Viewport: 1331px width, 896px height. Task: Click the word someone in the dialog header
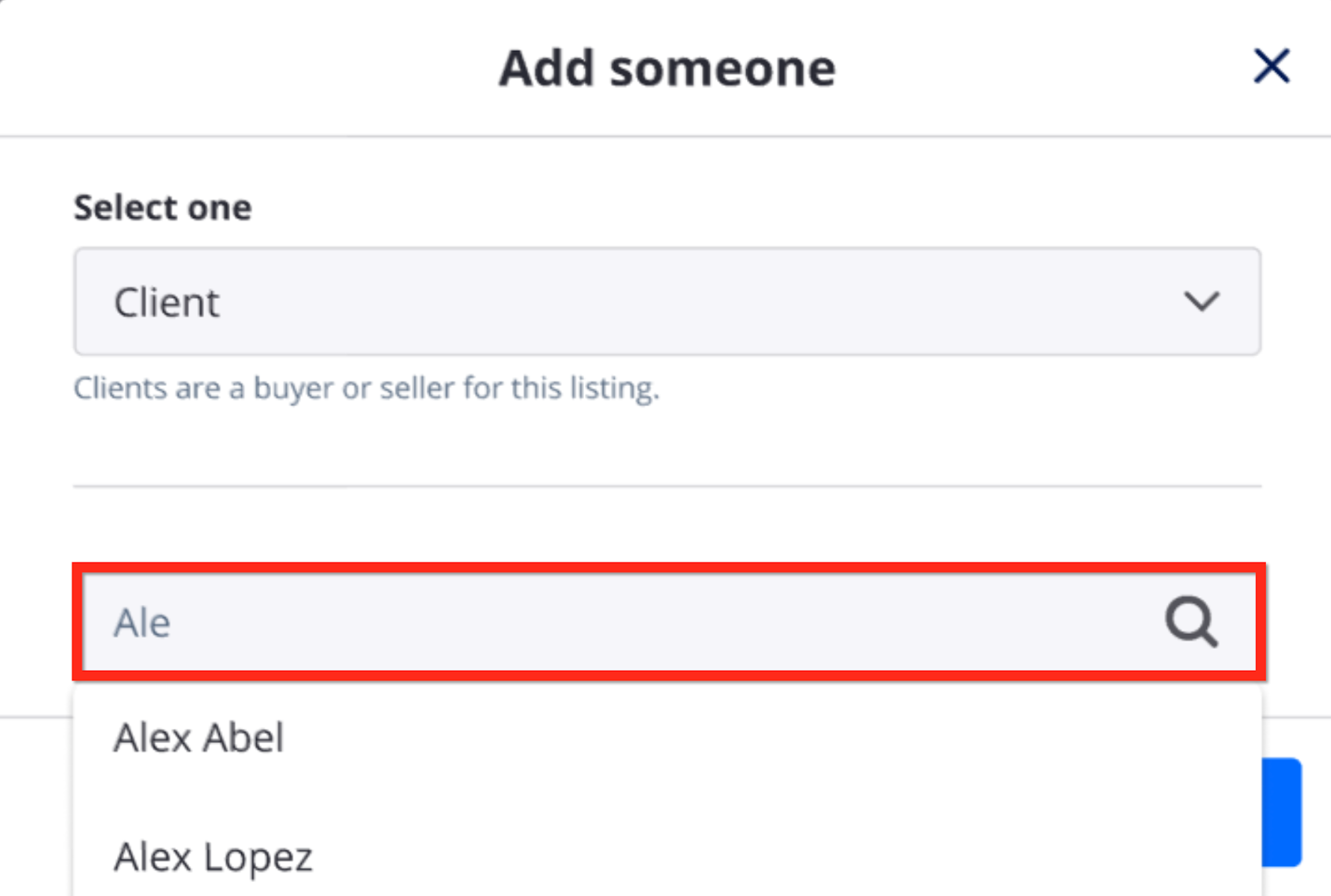tap(722, 68)
